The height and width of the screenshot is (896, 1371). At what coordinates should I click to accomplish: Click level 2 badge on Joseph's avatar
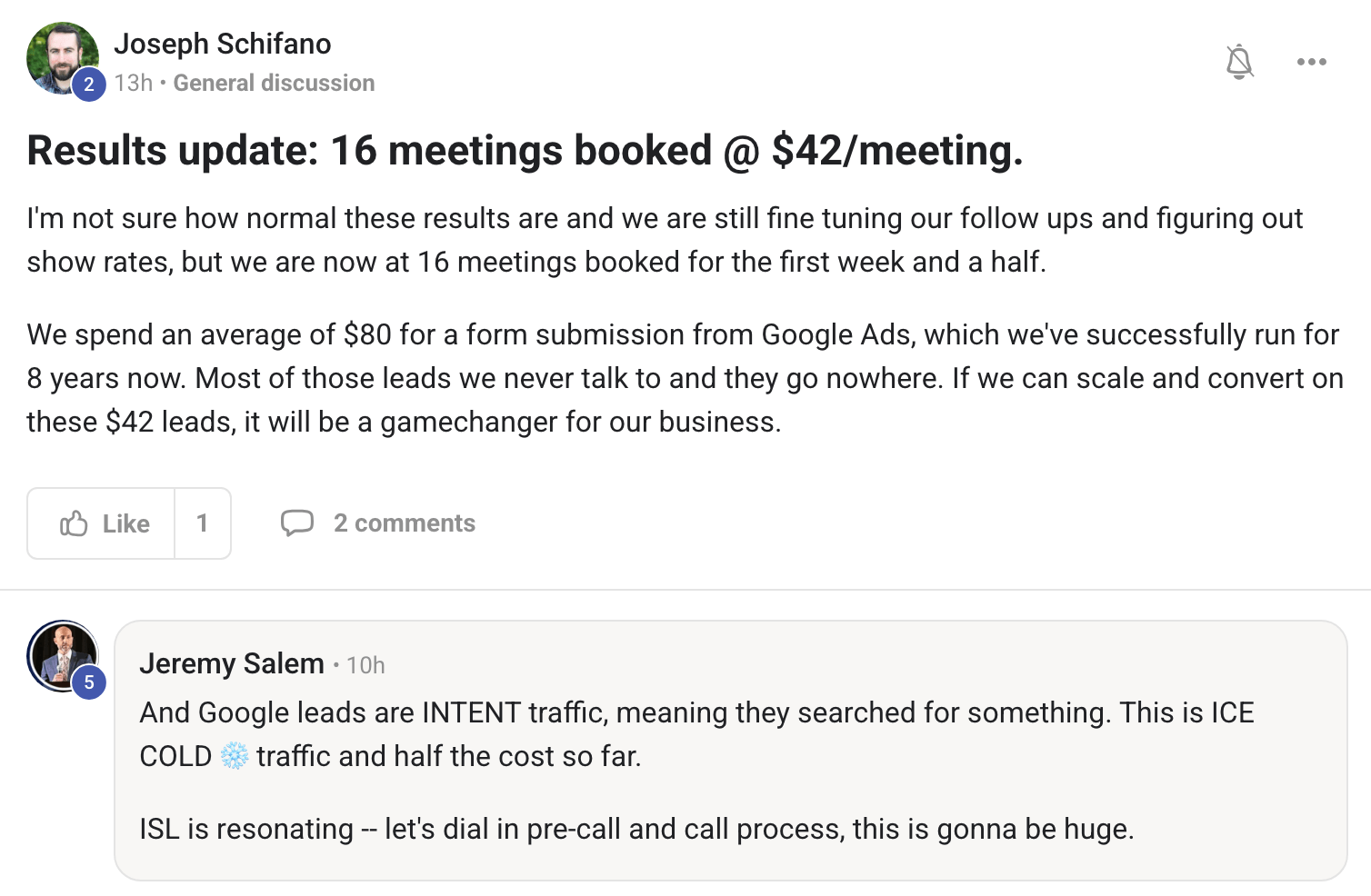click(x=88, y=85)
